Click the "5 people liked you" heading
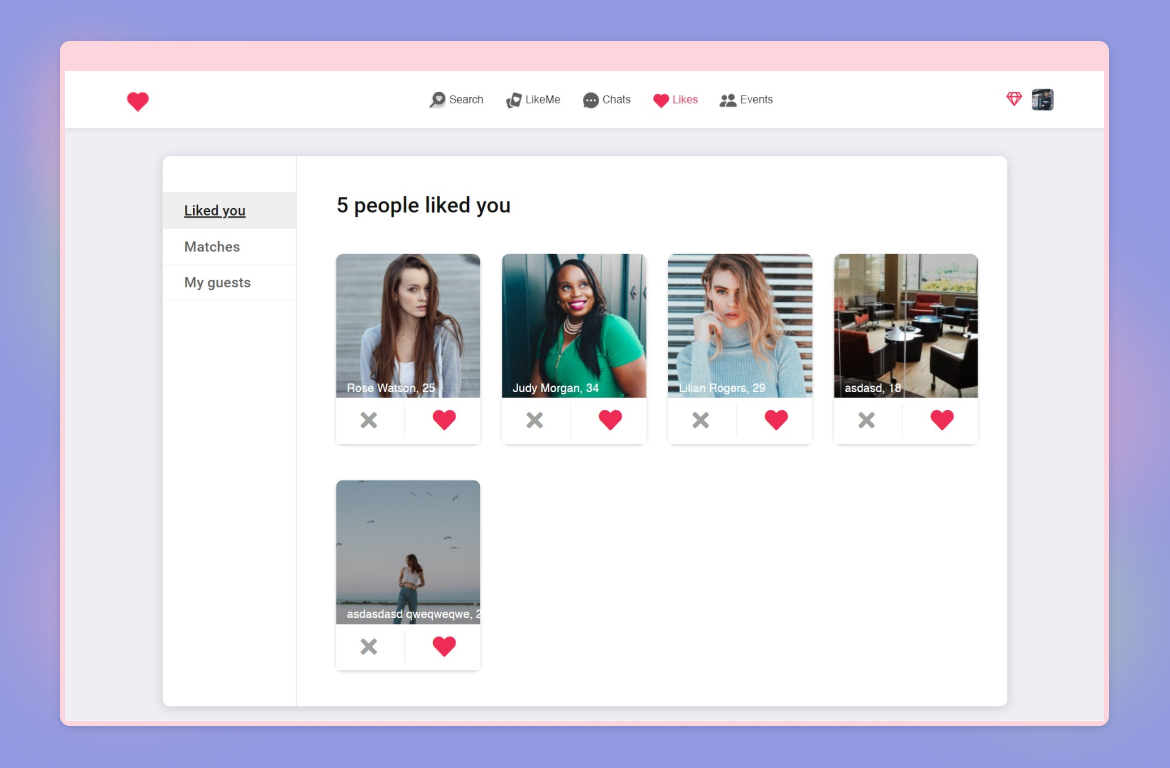Viewport: 1170px width, 768px height. point(424,205)
